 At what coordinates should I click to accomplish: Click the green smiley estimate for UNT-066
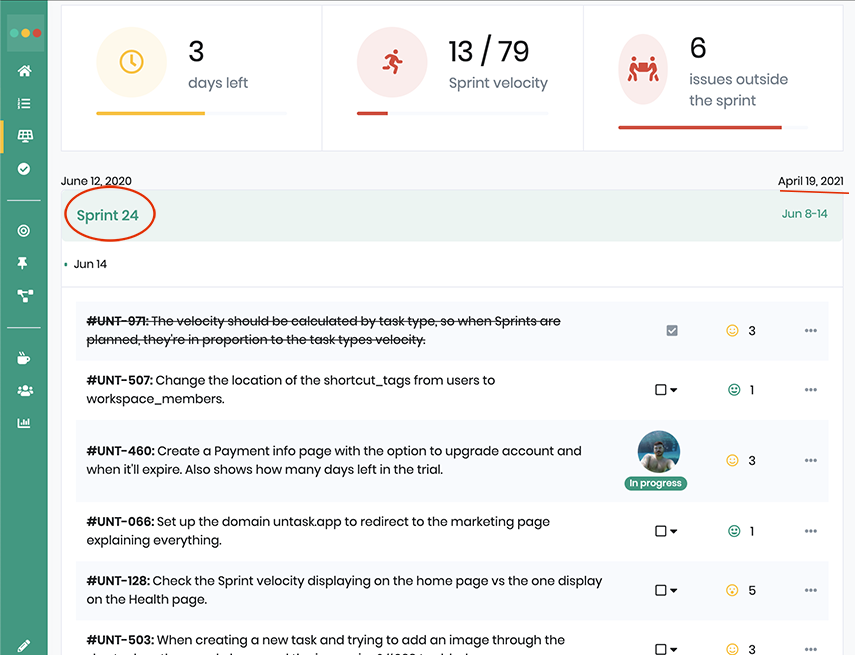click(x=734, y=531)
